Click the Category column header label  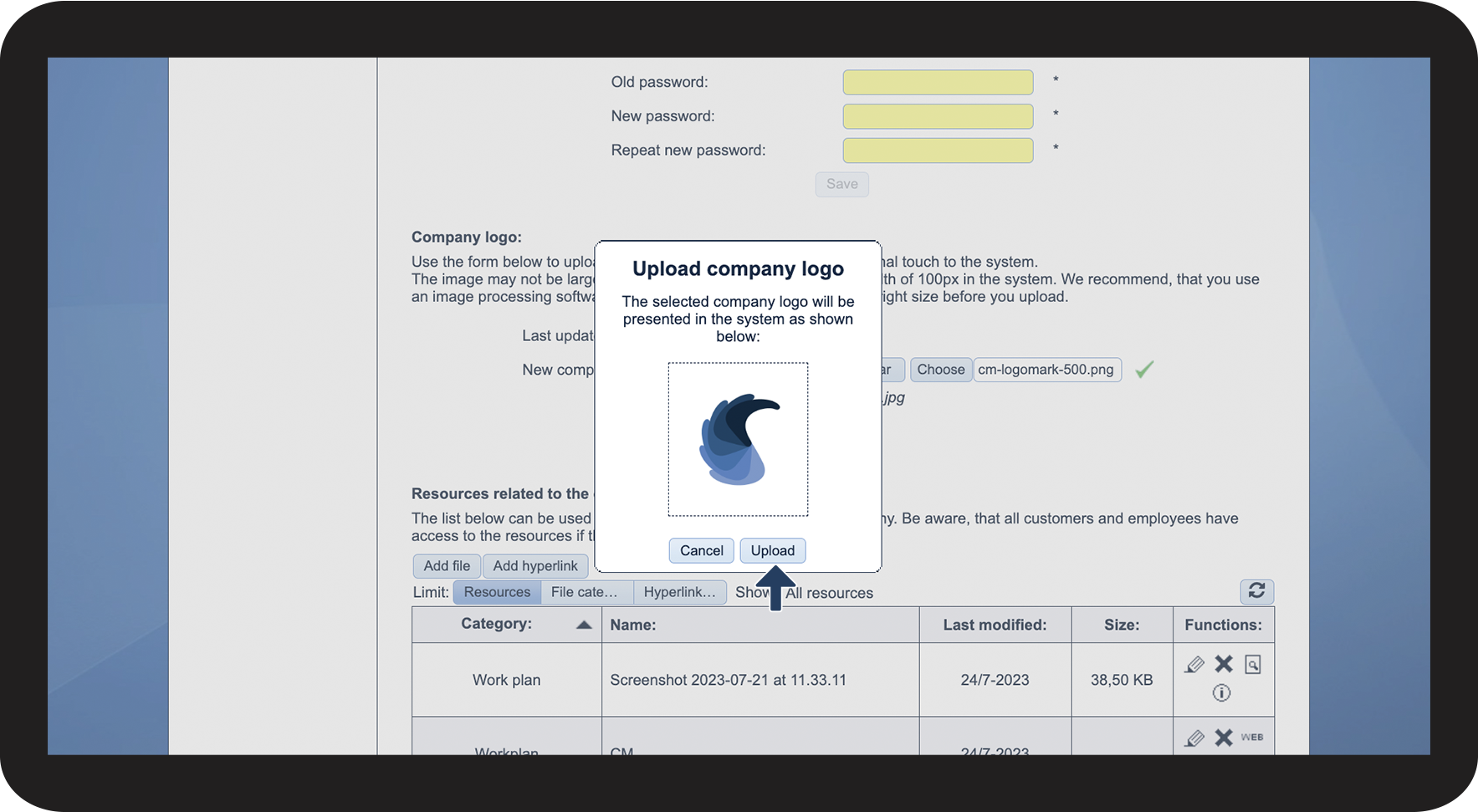coord(496,624)
